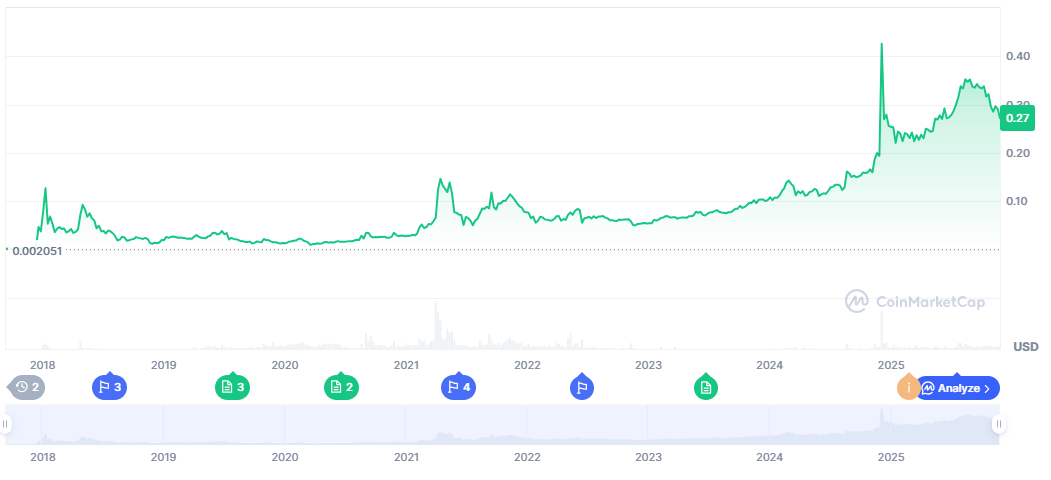The image size is (1051, 480).
Task: Click the USD currency label
Action: coord(1026,347)
